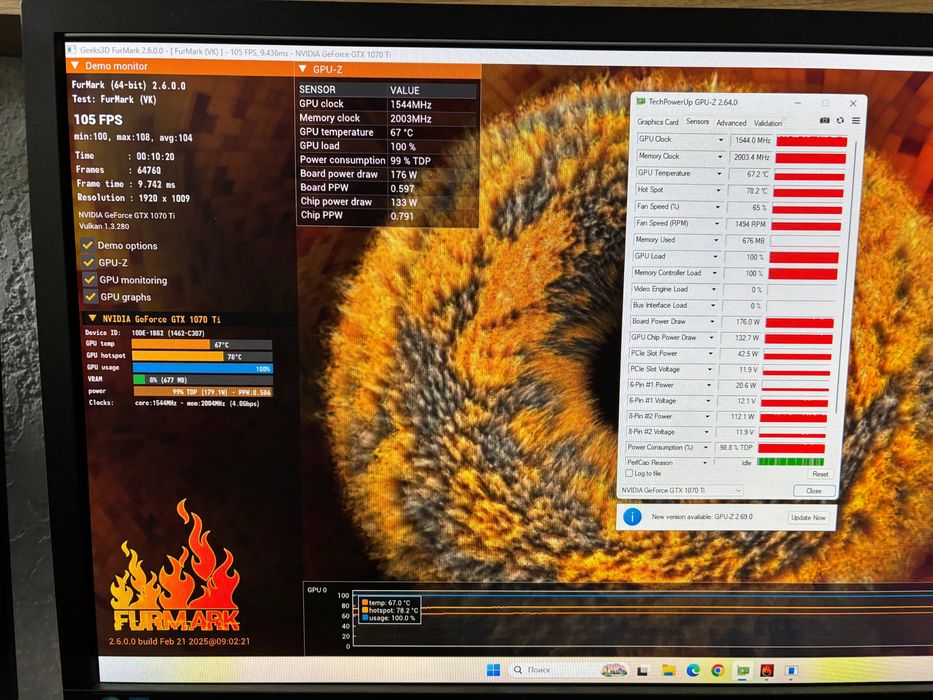Open the GPU Temperature sensor dropdown
This screenshot has width=933, height=700.
click(x=719, y=174)
